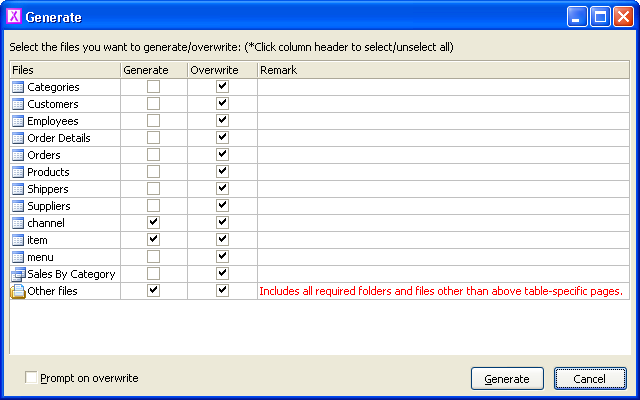Click the Orders table icon

(18, 155)
